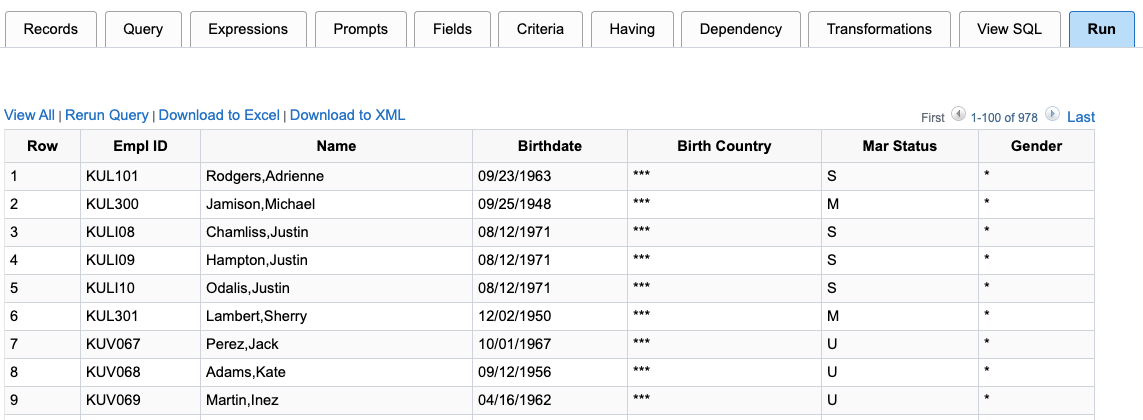The height and width of the screenshot is (420, 1143).
Task: Switch to the Transformations tab
Action: coord(879,29)
